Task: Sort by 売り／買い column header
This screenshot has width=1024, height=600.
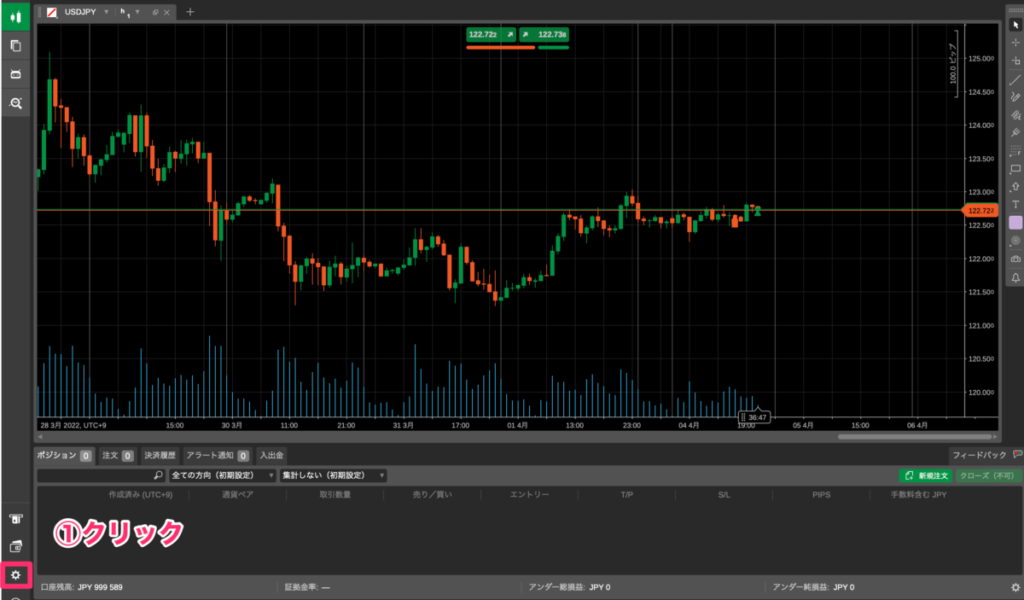Action: tap(432, 495)
